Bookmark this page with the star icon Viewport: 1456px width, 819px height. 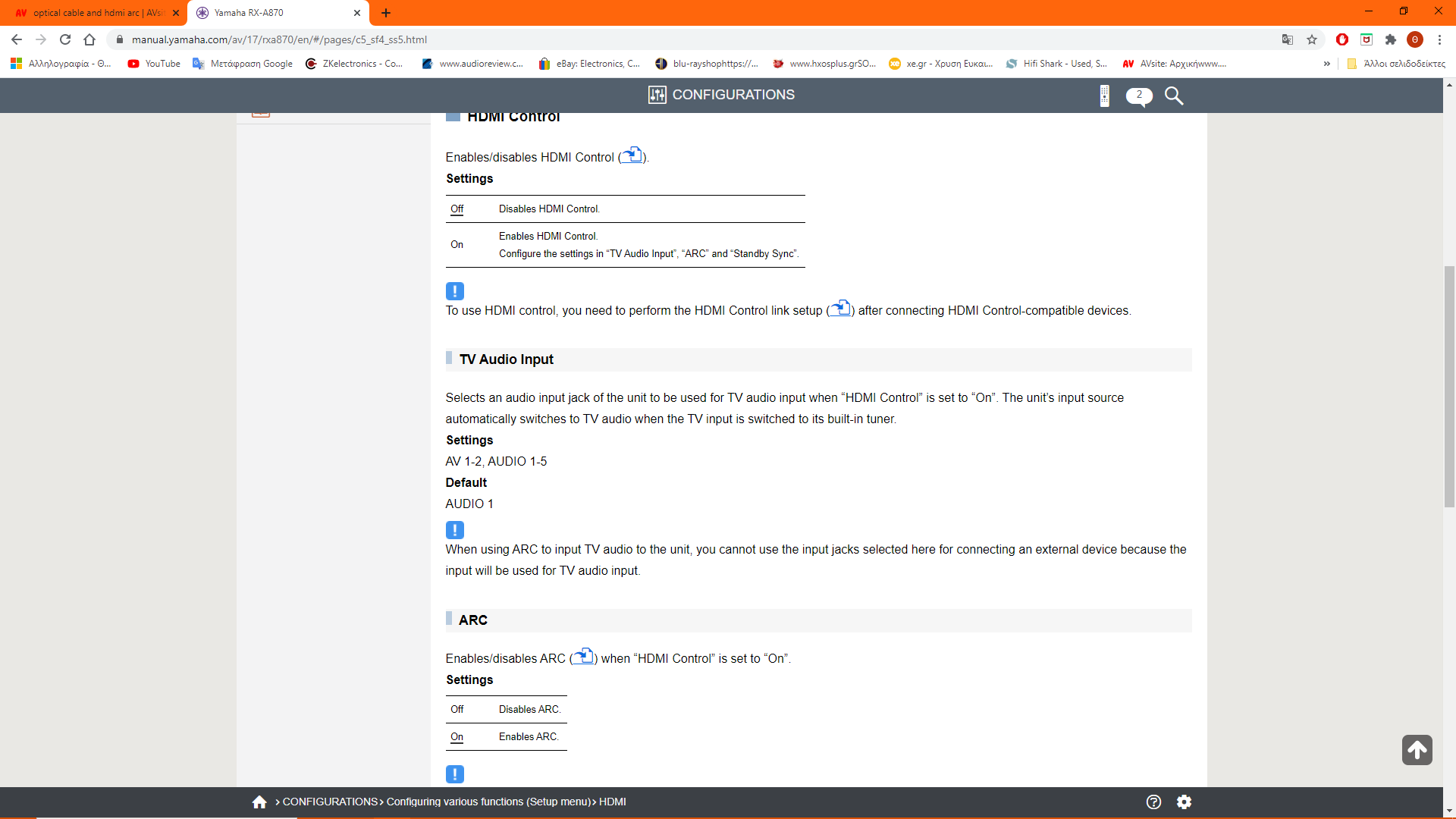[x=1312, y=39]
